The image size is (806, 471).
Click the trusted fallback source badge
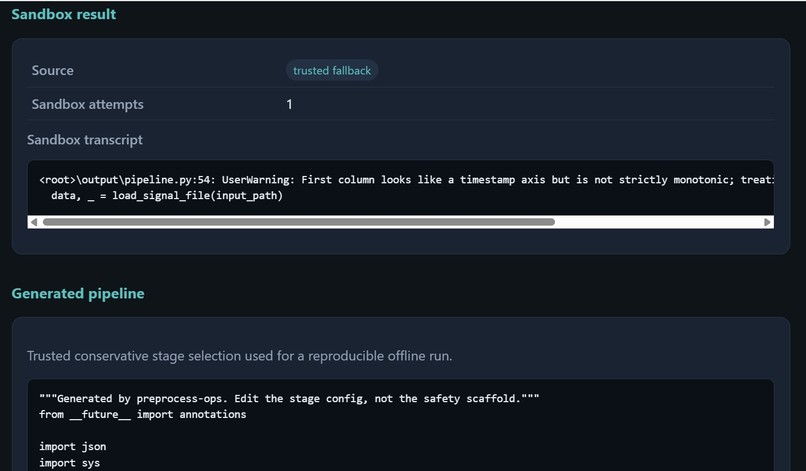332,70
